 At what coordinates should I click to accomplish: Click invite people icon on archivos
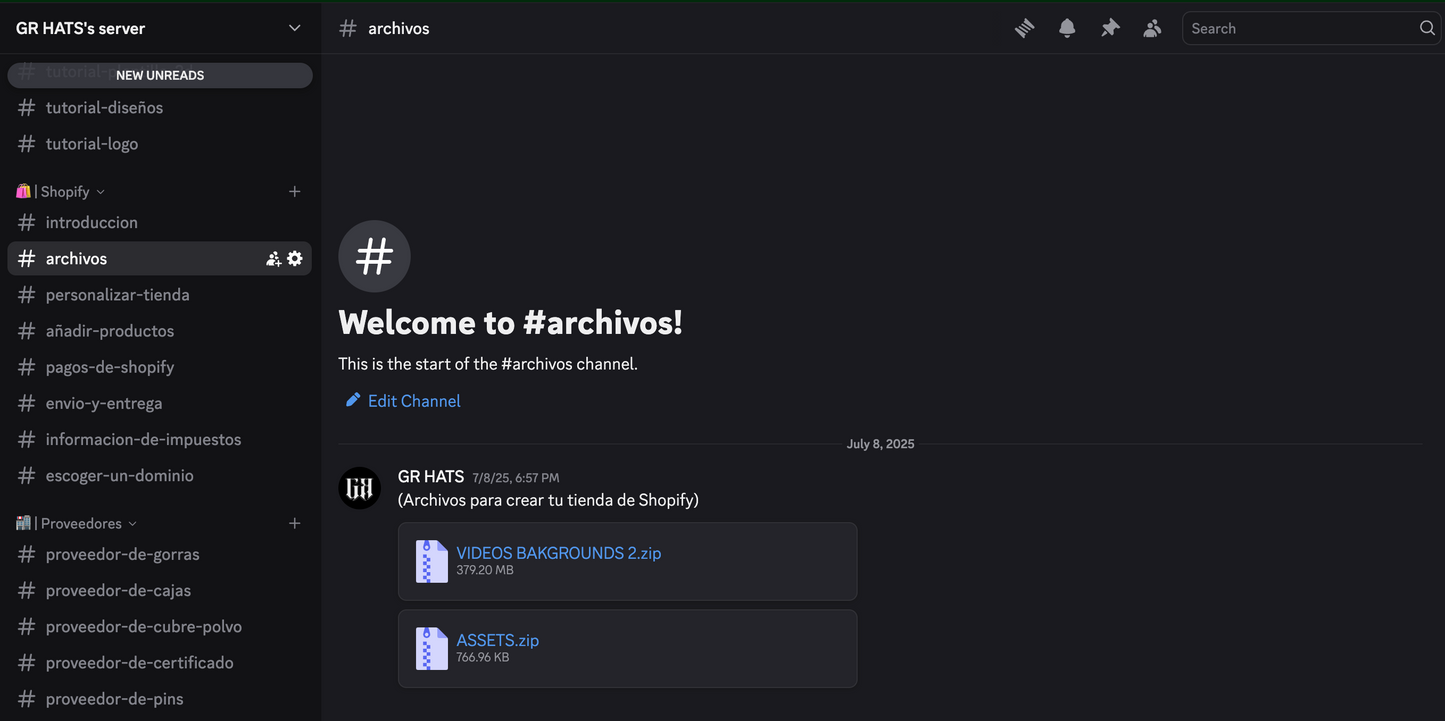coord(273,259)
